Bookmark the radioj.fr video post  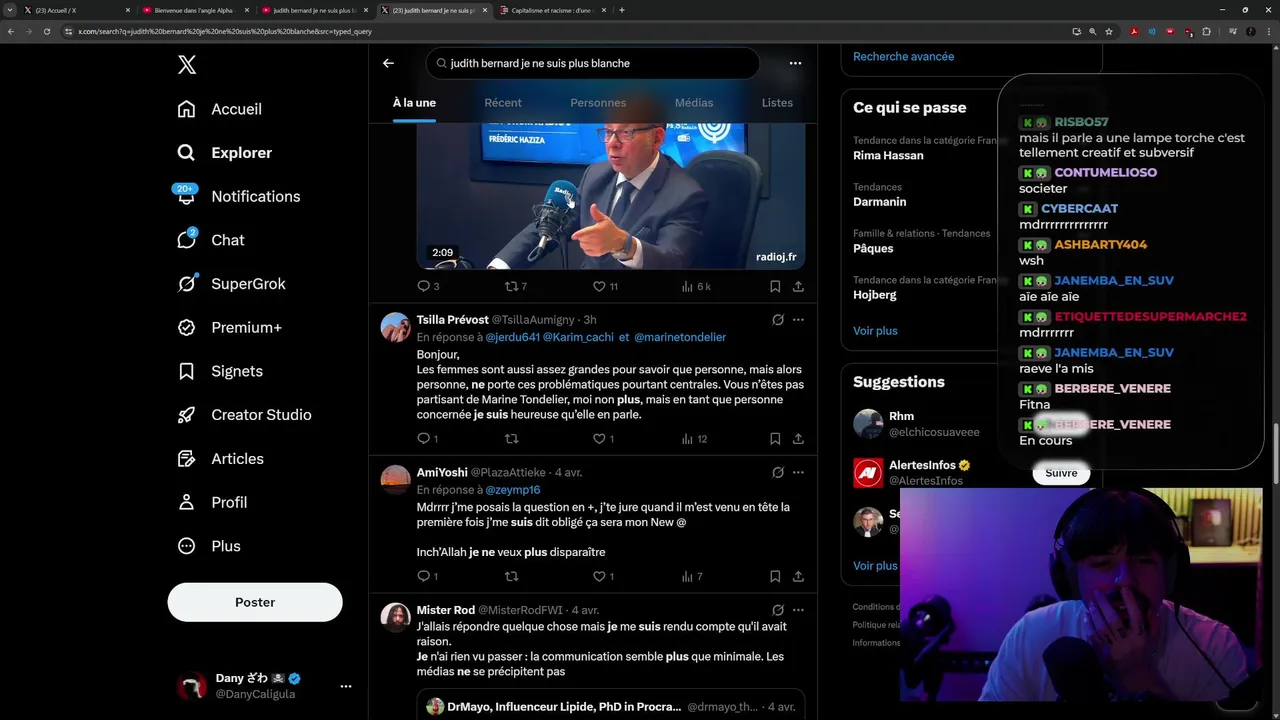pyautogui.click(x=775, y=286)
